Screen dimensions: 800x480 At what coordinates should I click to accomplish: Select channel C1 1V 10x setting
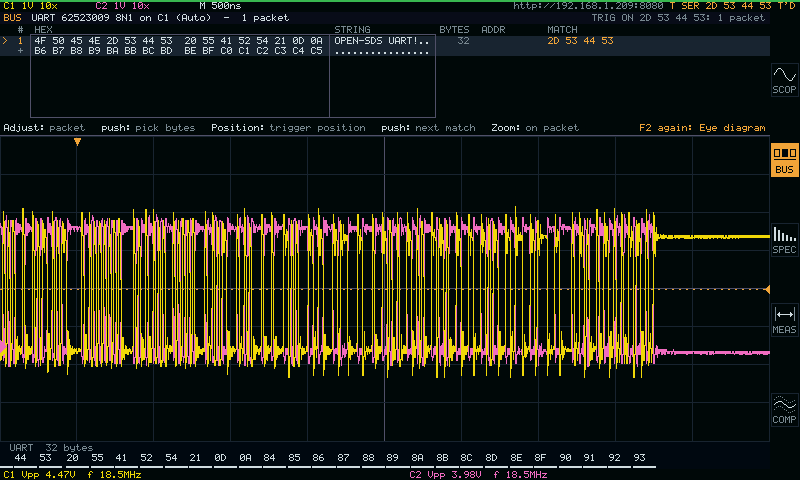coord(30,6)
